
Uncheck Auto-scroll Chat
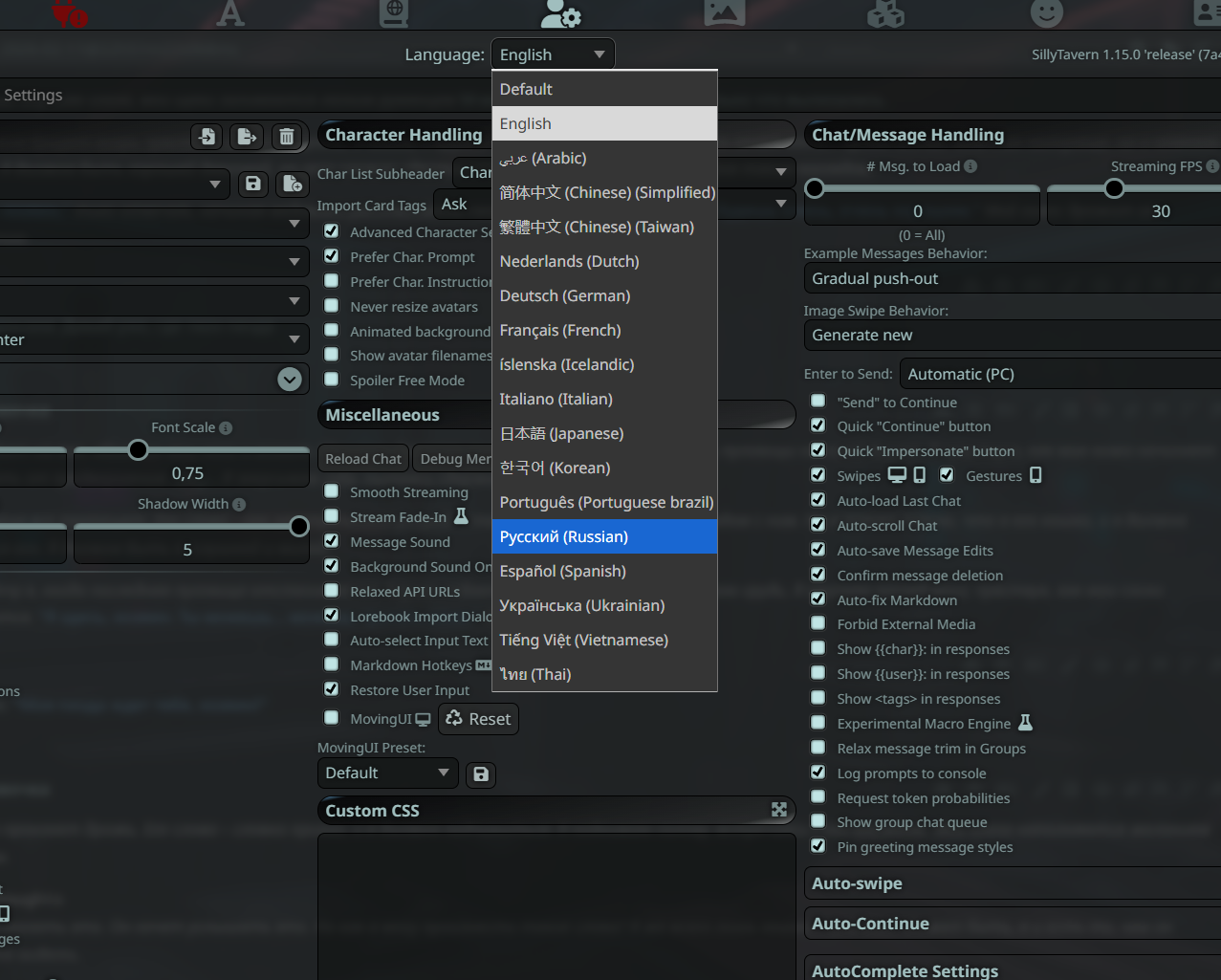pyautogui.click(x=818, y=524)
